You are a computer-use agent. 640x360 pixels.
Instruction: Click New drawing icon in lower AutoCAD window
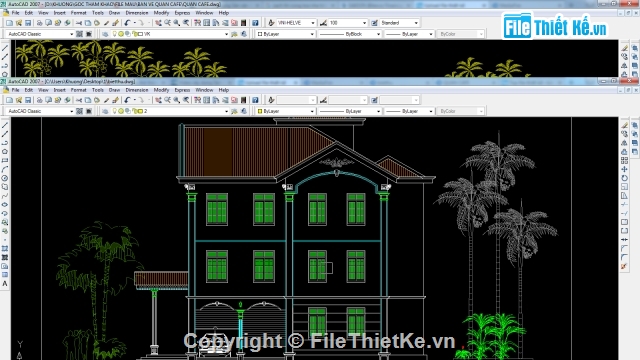[x=9, y=100]
